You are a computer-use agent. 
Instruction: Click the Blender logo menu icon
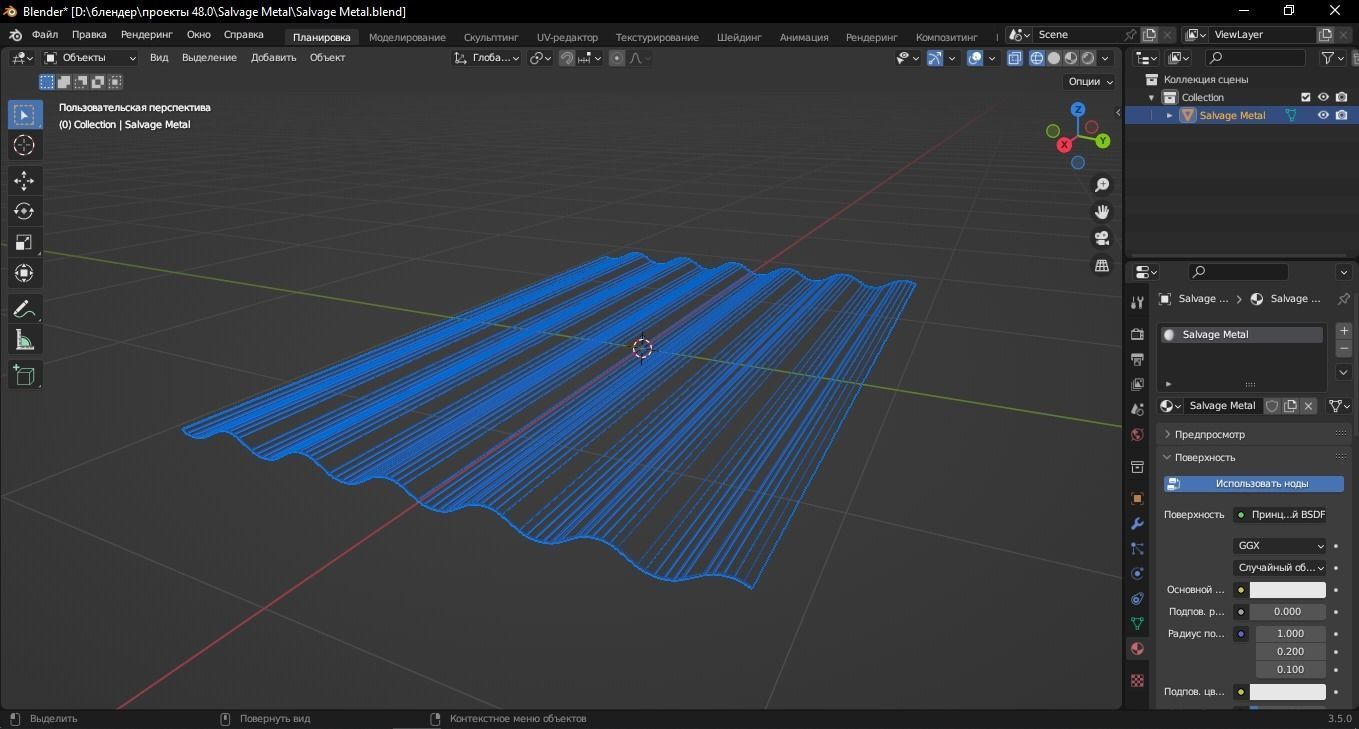coord(15,35)
